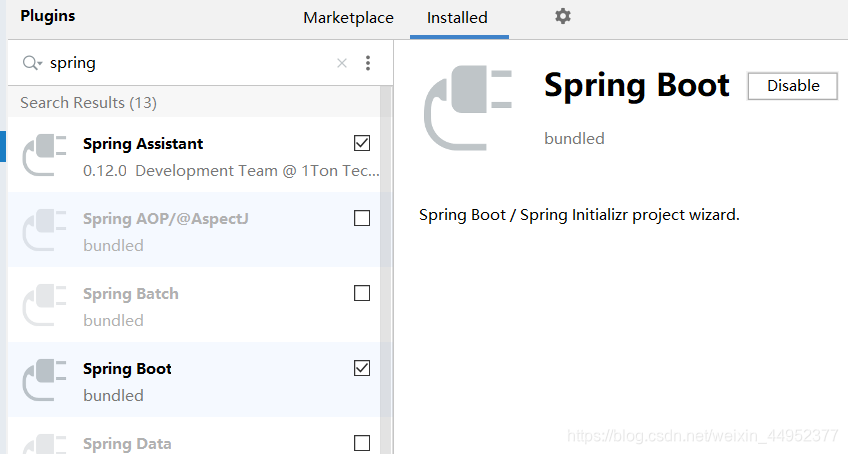Click the Spring AOP/@AspectJ plug icon
Viewport: 848px width, 454px height.
click(x=44, y=229)
